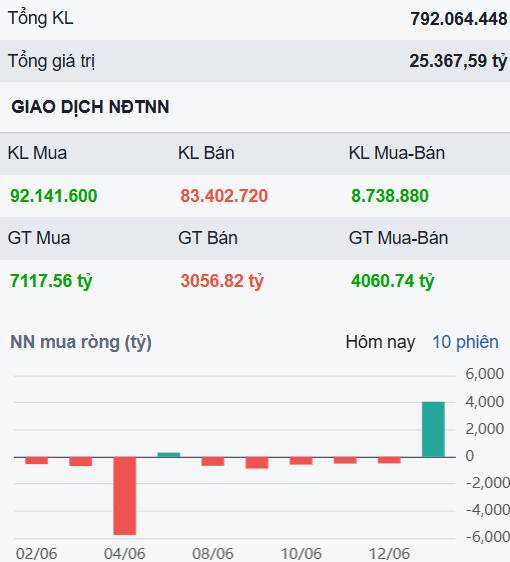Image resolution: width=510 pixels, height=562 pixels.
Task: Click the large red bar above 04/06
Action: click(x=124, y=496)
